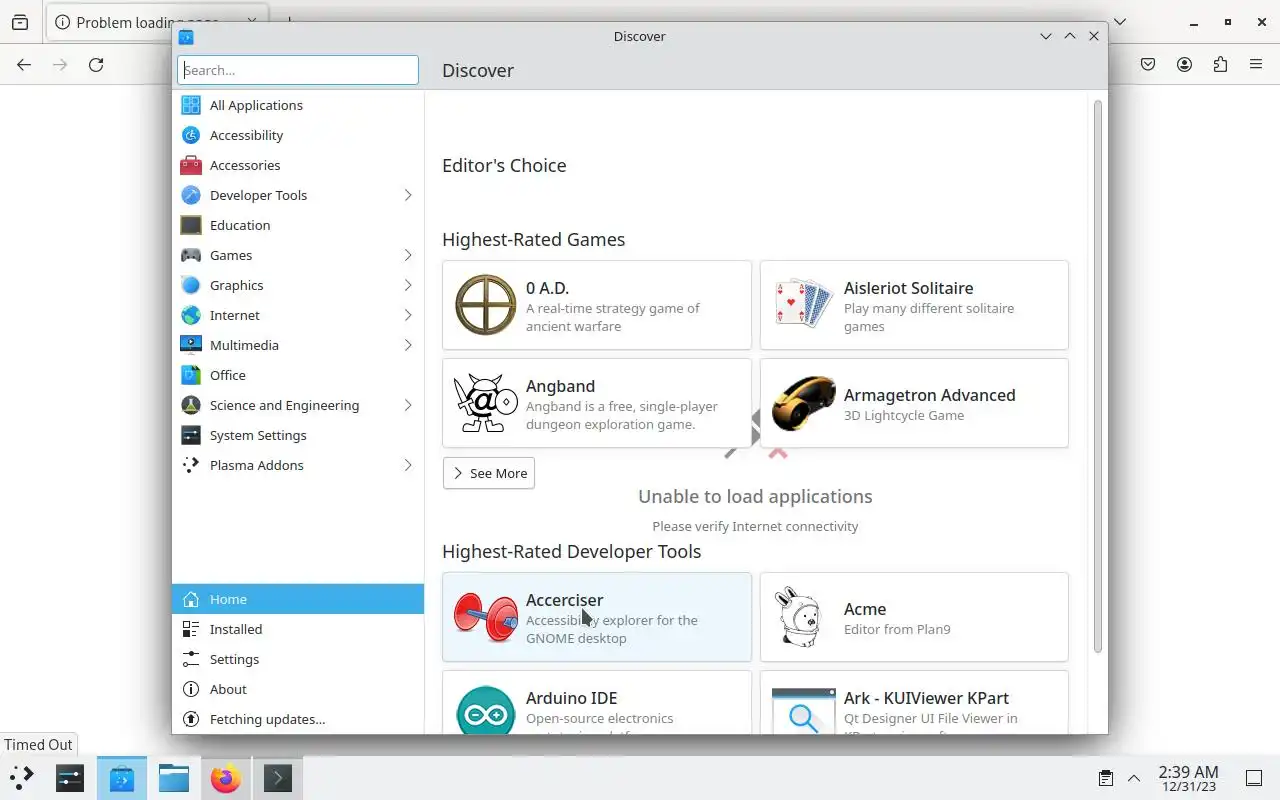Select the Office category label

(228, 375)
